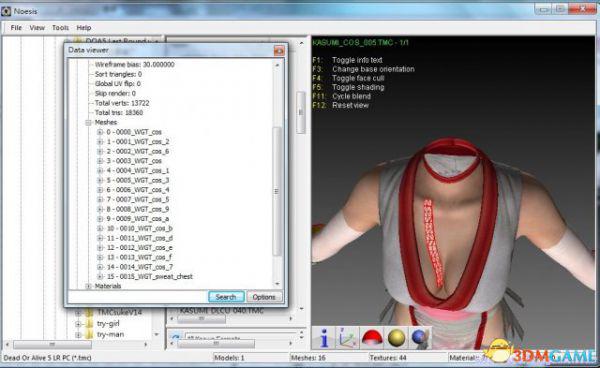
Task: Click the TMCsukeV14 folder icon
Action: point(89,313)
